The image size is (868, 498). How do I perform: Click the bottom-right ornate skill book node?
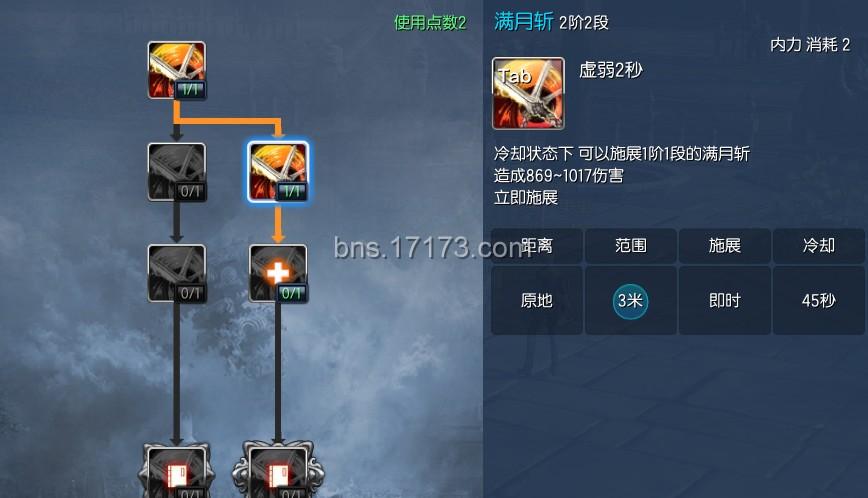click(x=278, y=471)
